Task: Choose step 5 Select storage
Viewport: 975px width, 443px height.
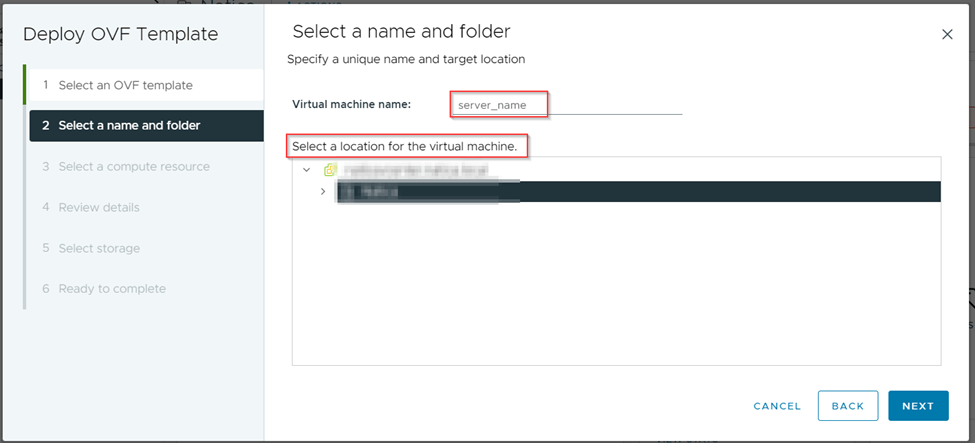Action: (x=99, y=248)
